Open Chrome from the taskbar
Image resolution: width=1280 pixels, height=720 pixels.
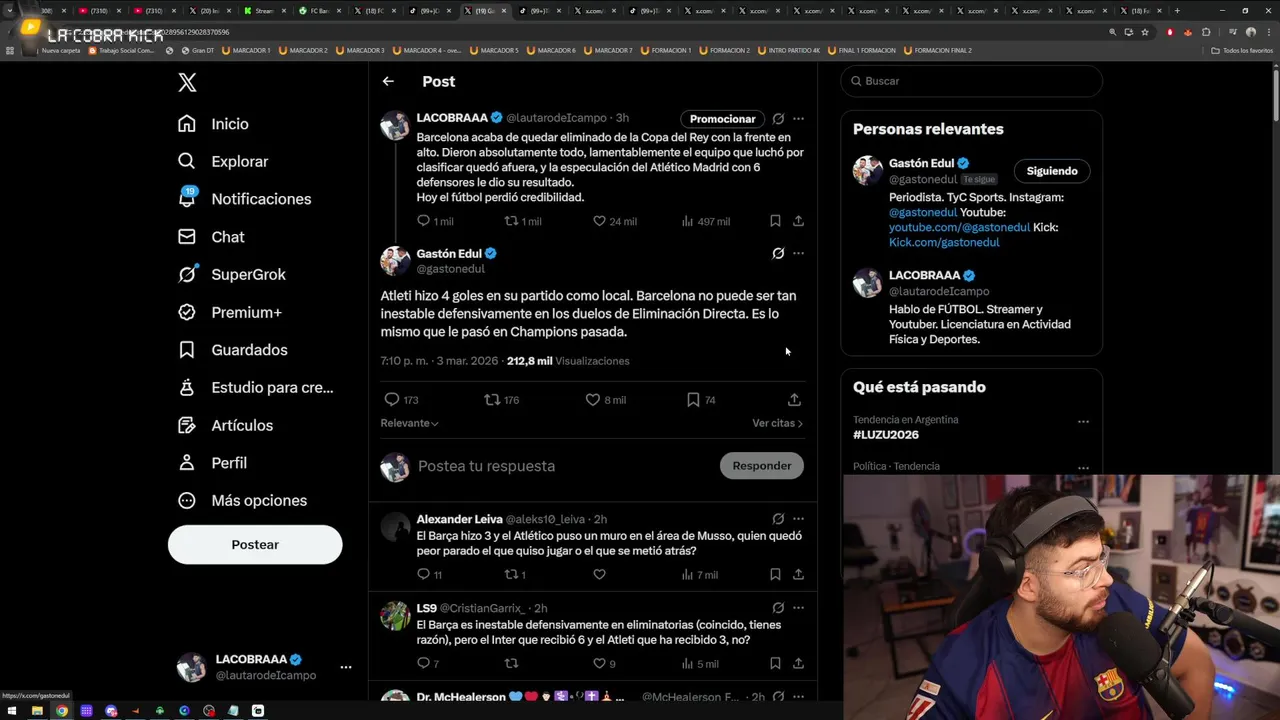(x=62, y=711)
